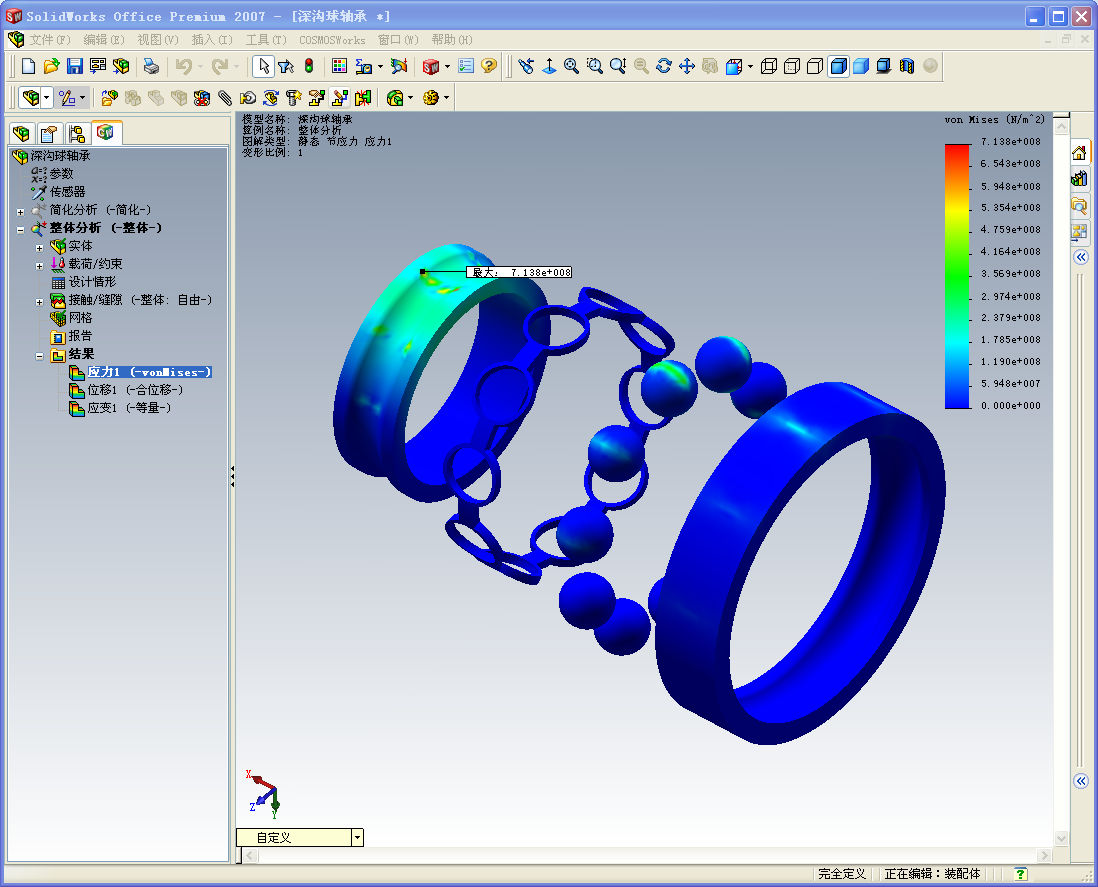Open File Explorer task pane icon
This screenshot has height=887, width=1098.
(1079, 206)
